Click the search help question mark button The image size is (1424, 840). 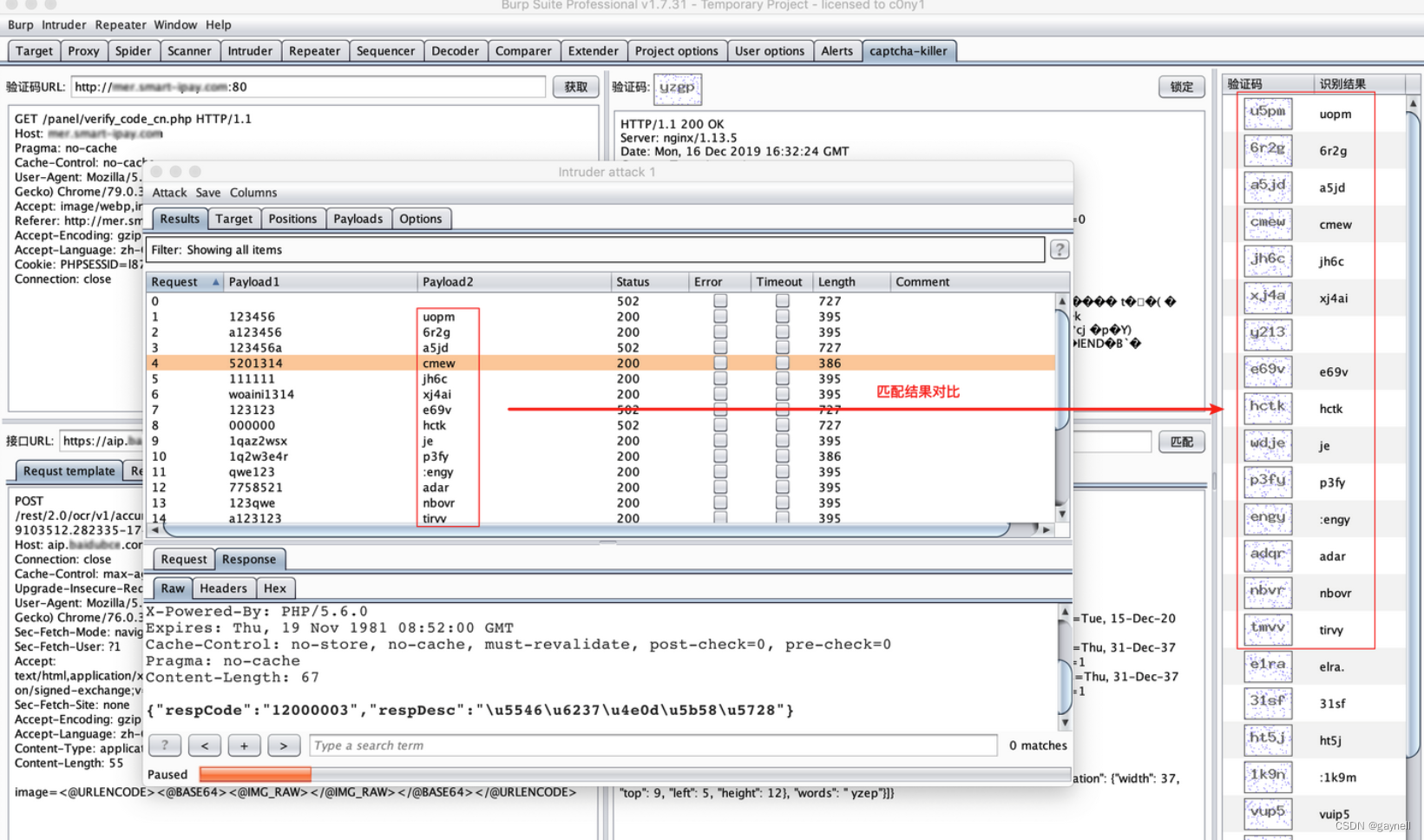(x=165, y=745)
